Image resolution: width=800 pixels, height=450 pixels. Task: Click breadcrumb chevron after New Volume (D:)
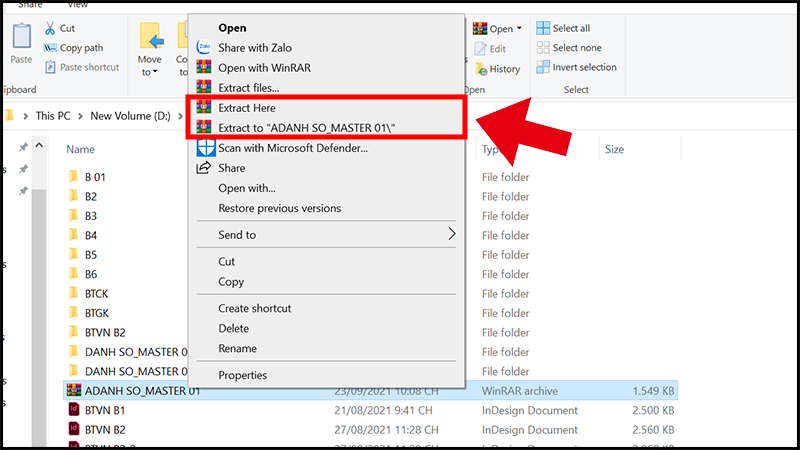click(181, 116)
